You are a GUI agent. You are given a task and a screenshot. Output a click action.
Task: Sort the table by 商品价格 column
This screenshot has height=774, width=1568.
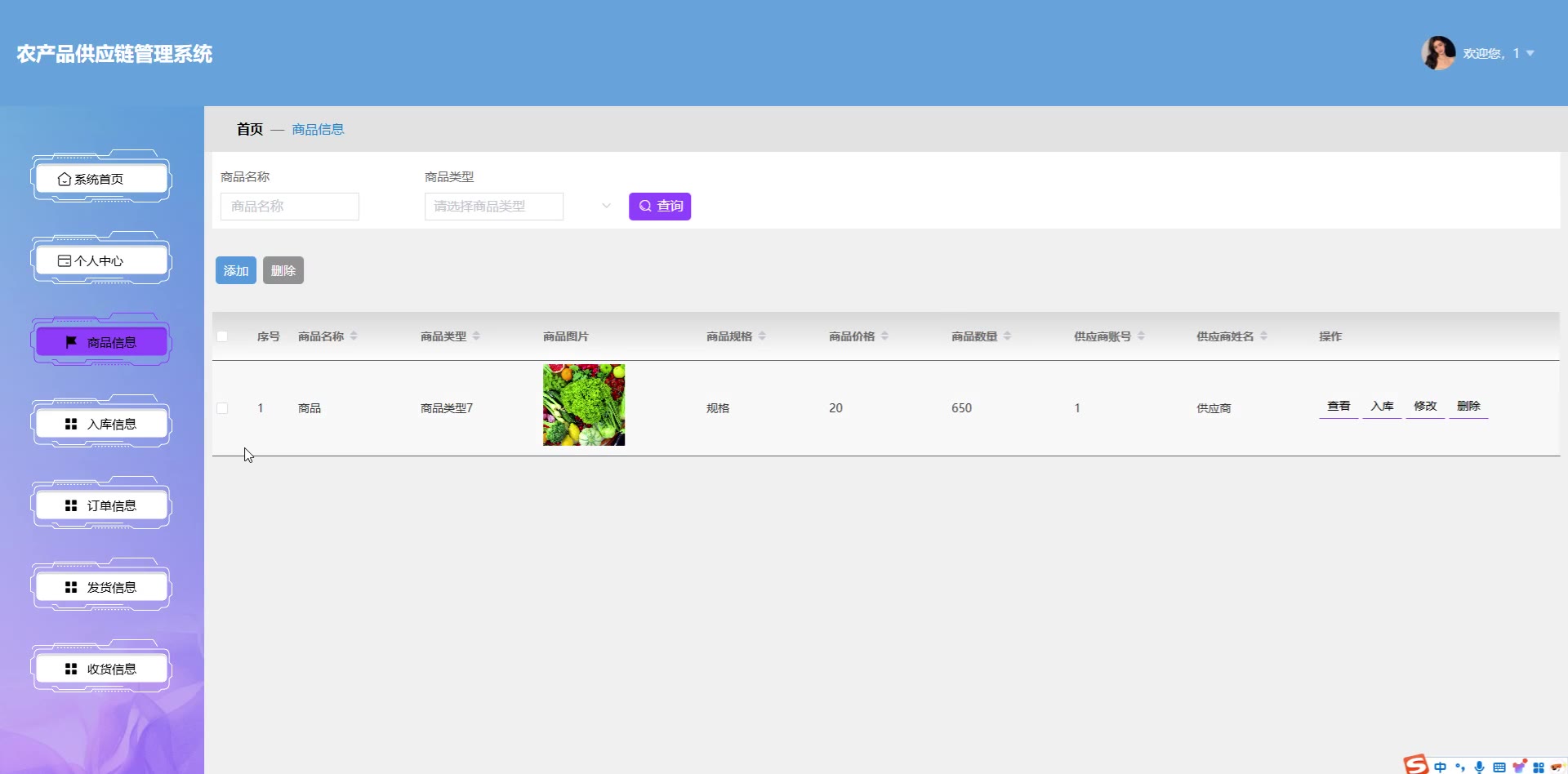884,336
